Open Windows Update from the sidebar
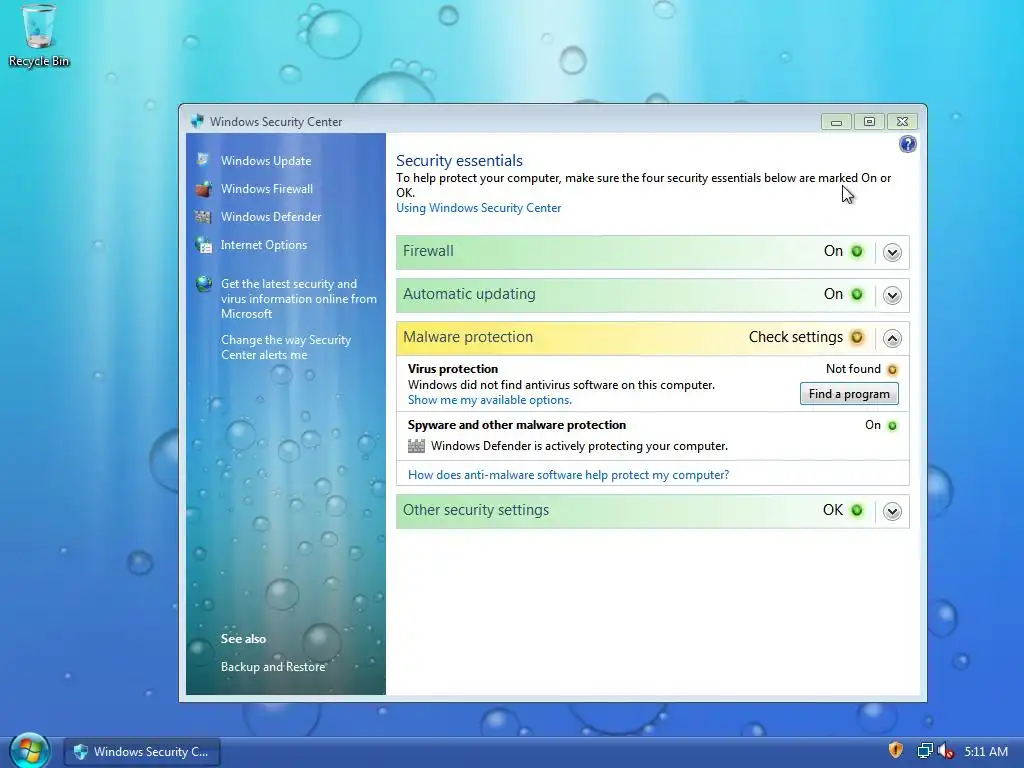Screen dimensions: 1024x768 point(266,161)
